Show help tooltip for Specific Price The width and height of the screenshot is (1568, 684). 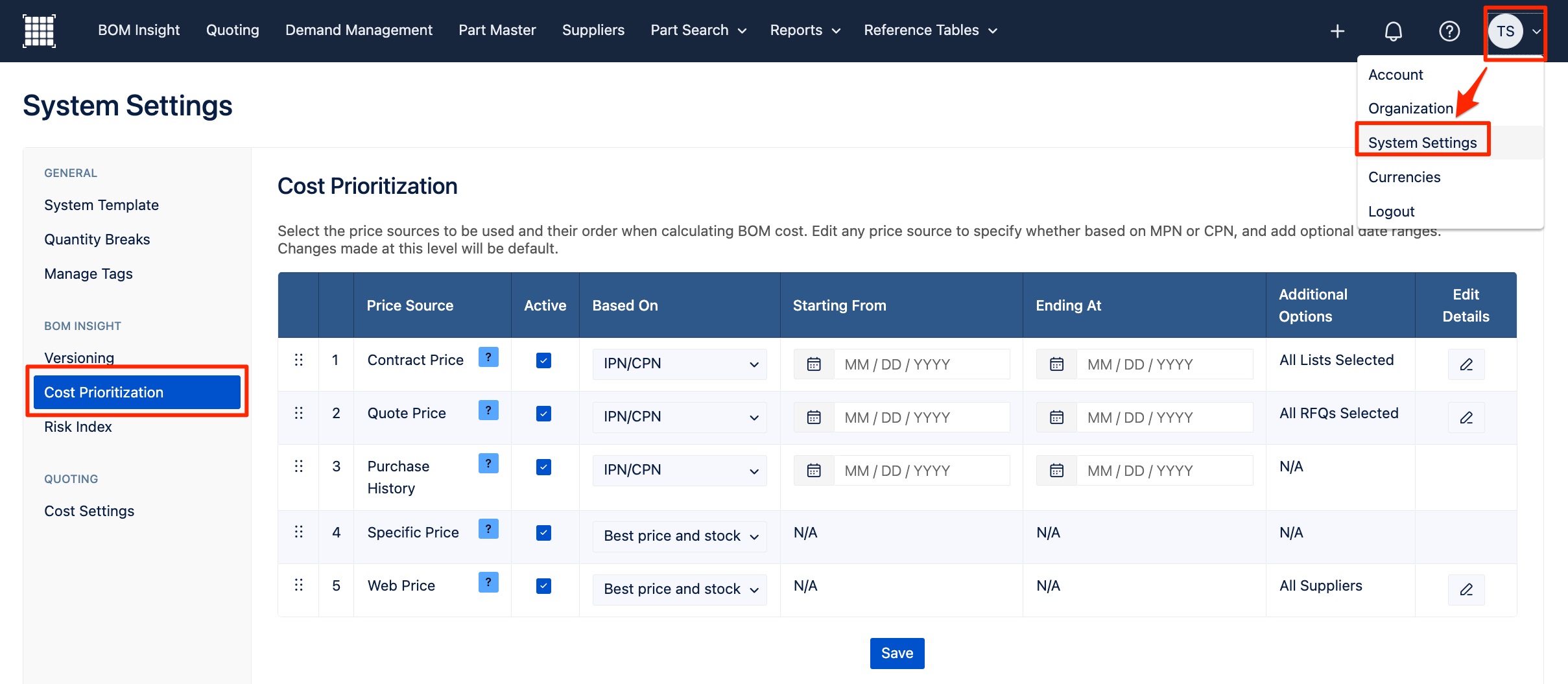[488, 529]
